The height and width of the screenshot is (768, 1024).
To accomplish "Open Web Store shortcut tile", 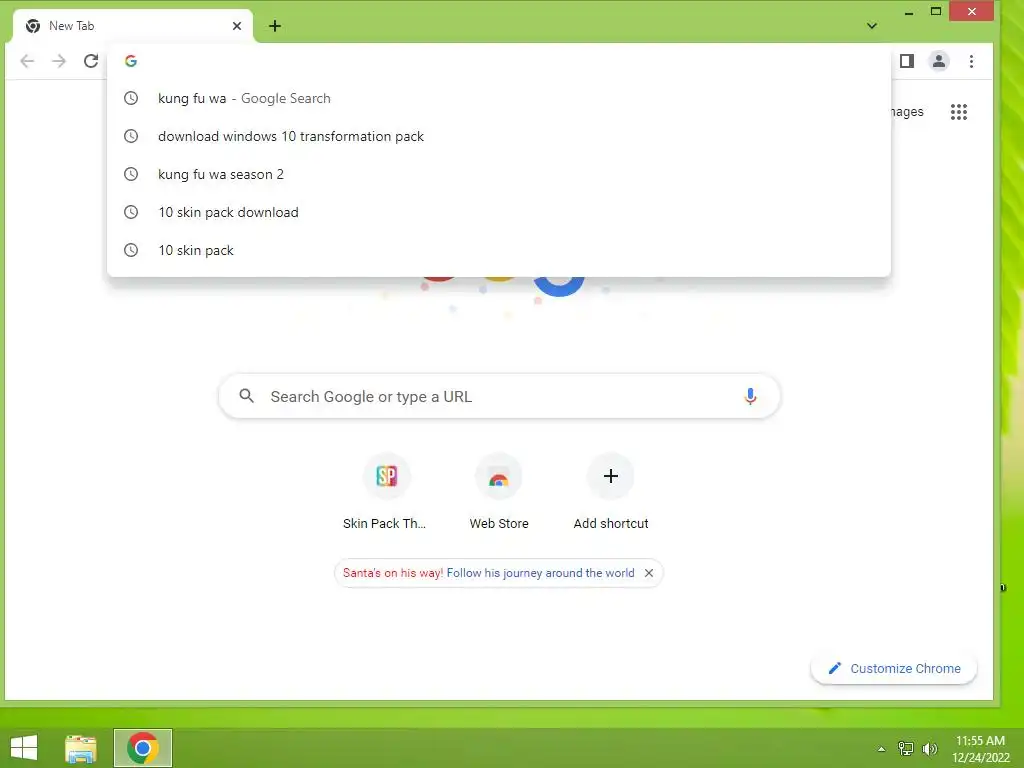I will [499, 491].
